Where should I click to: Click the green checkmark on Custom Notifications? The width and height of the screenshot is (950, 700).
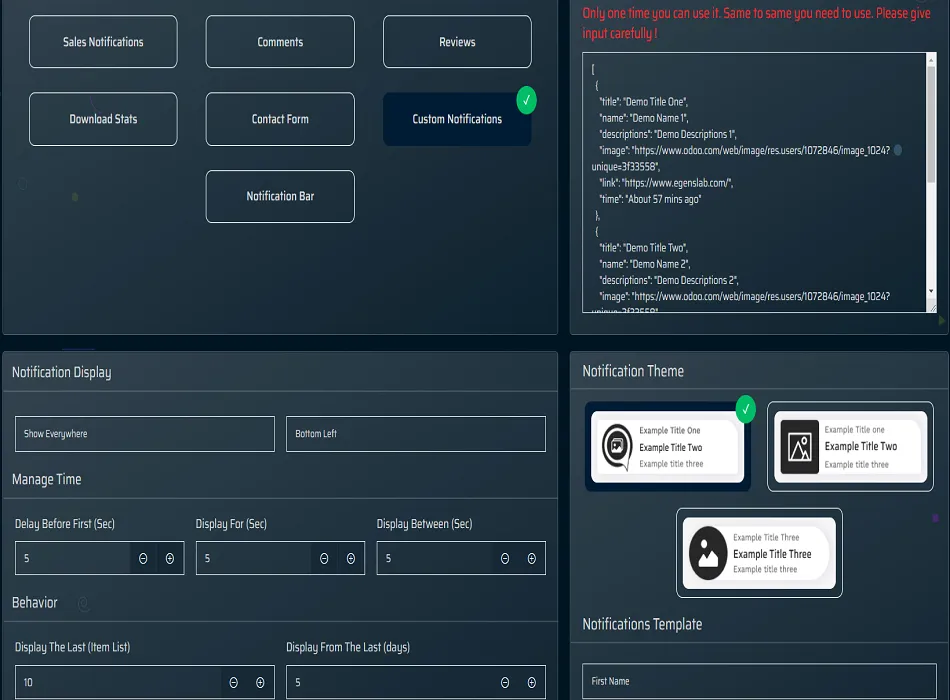pyautogui.click(x=526, y=100)
